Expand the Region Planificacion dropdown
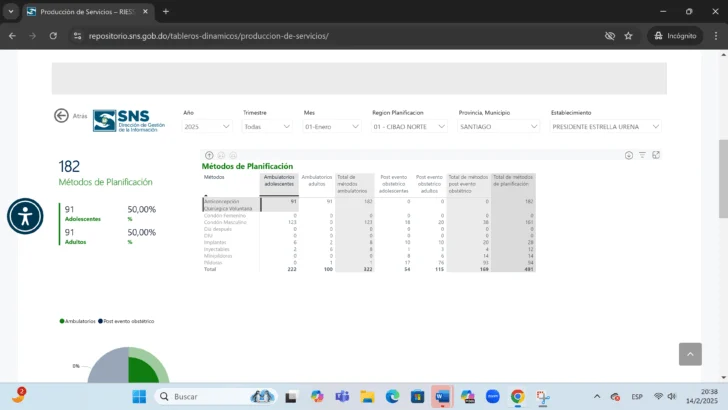 pos(410,127)
